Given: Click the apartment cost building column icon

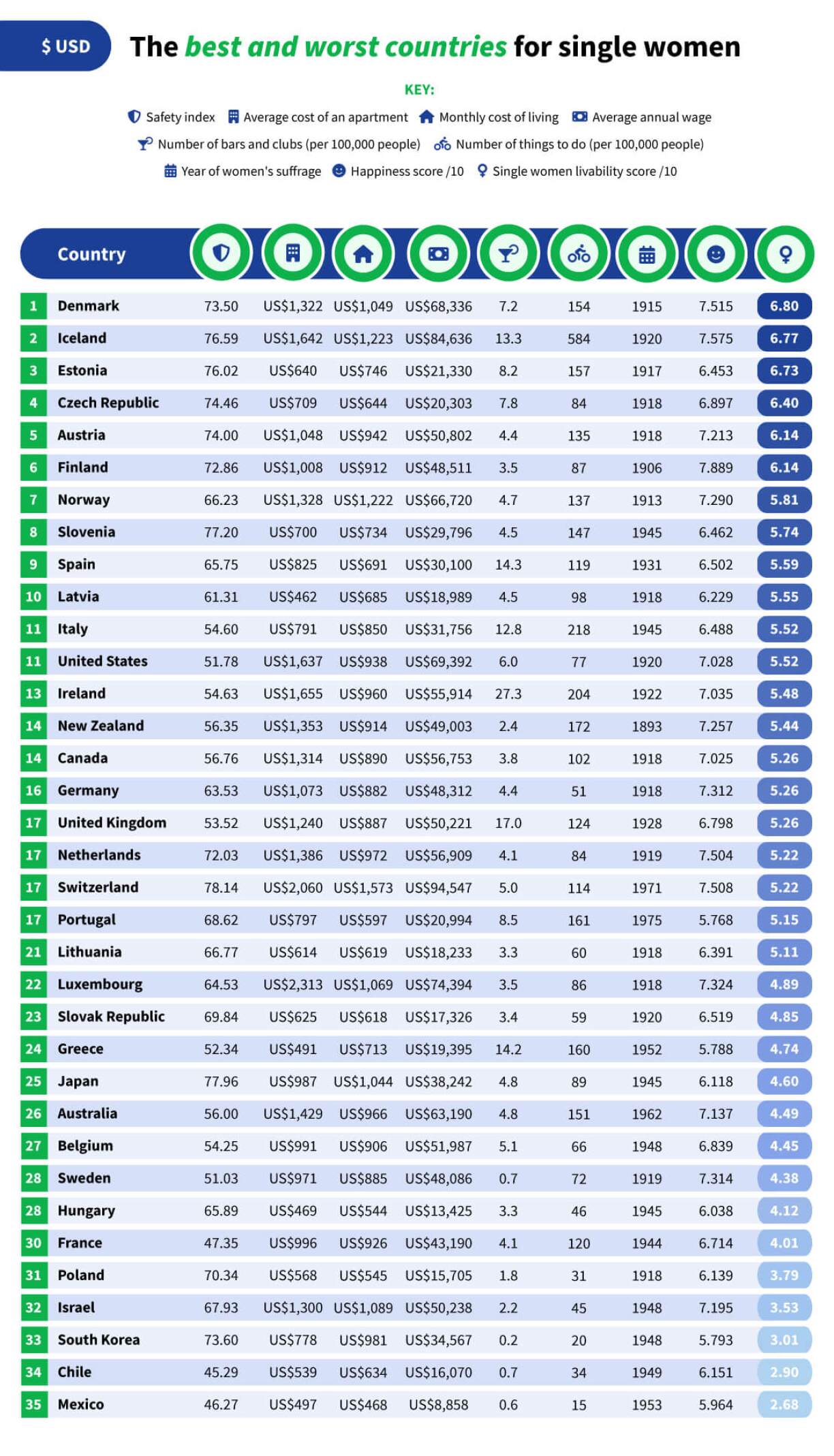Looking at the screenshot, I should (x=293, y=253).
